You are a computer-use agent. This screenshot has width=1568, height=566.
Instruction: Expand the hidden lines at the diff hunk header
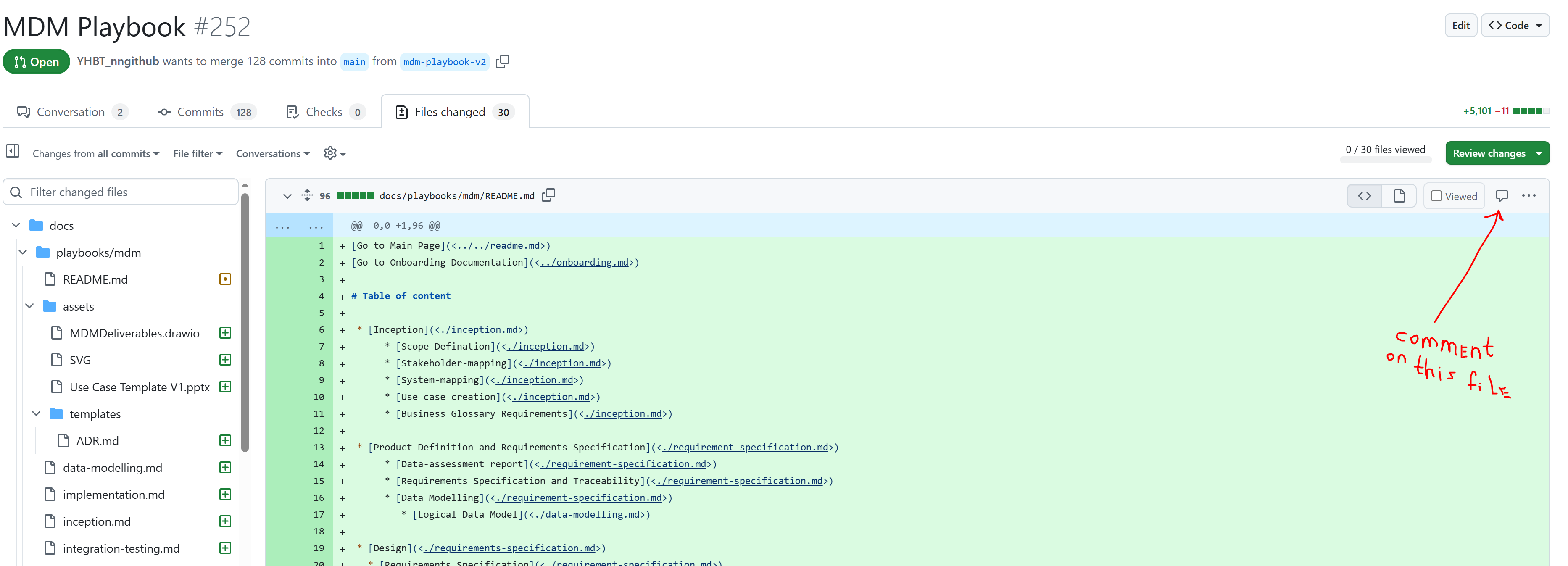299,226
